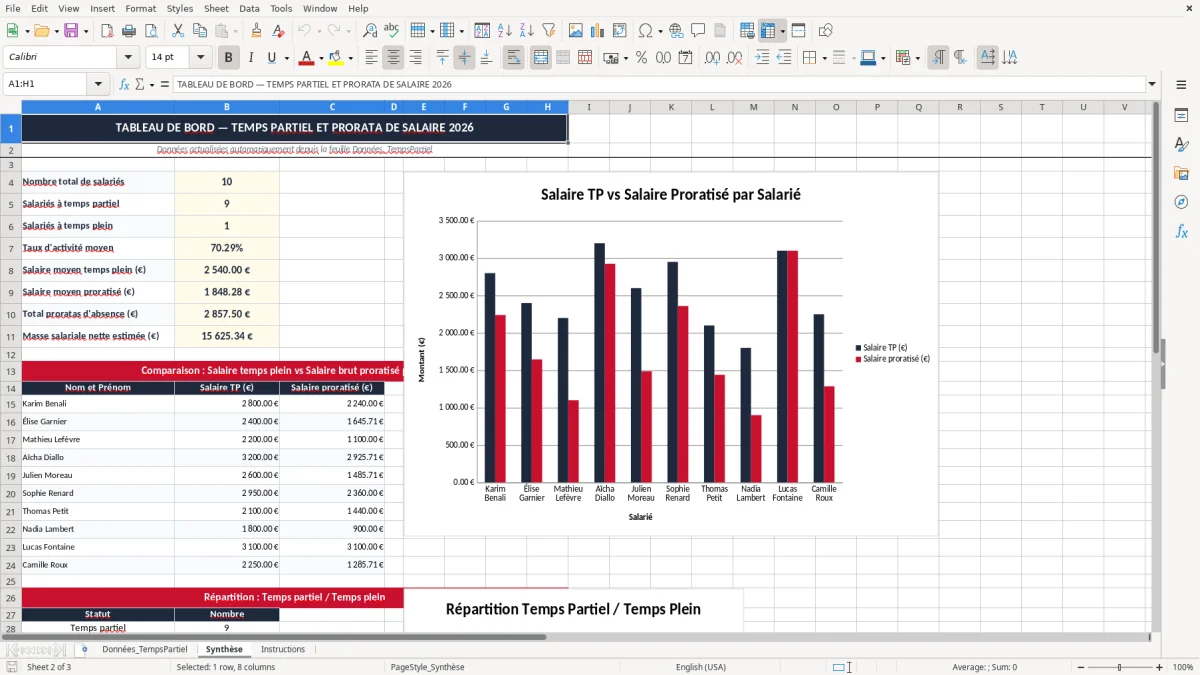
Task: Click the red font color swatch
Action: (306, 58)
